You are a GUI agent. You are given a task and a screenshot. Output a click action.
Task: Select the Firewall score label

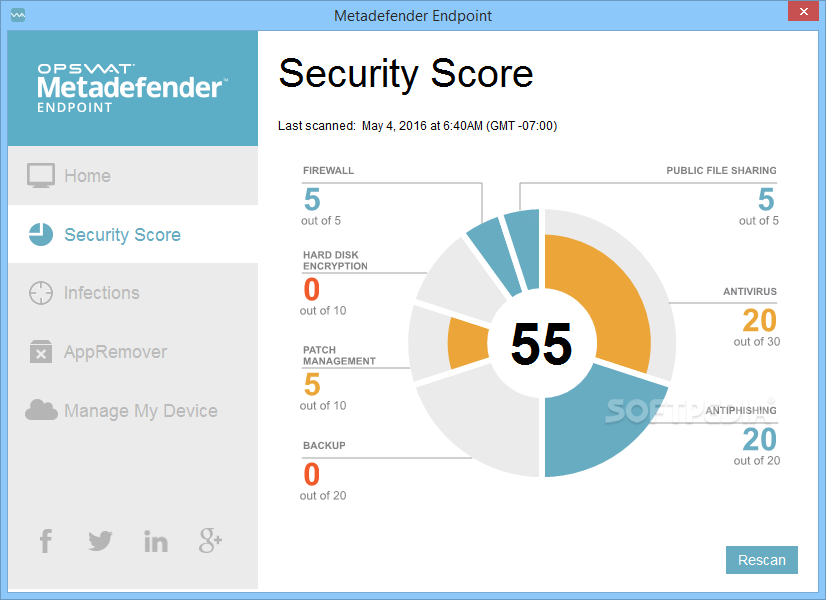point(328,171)
